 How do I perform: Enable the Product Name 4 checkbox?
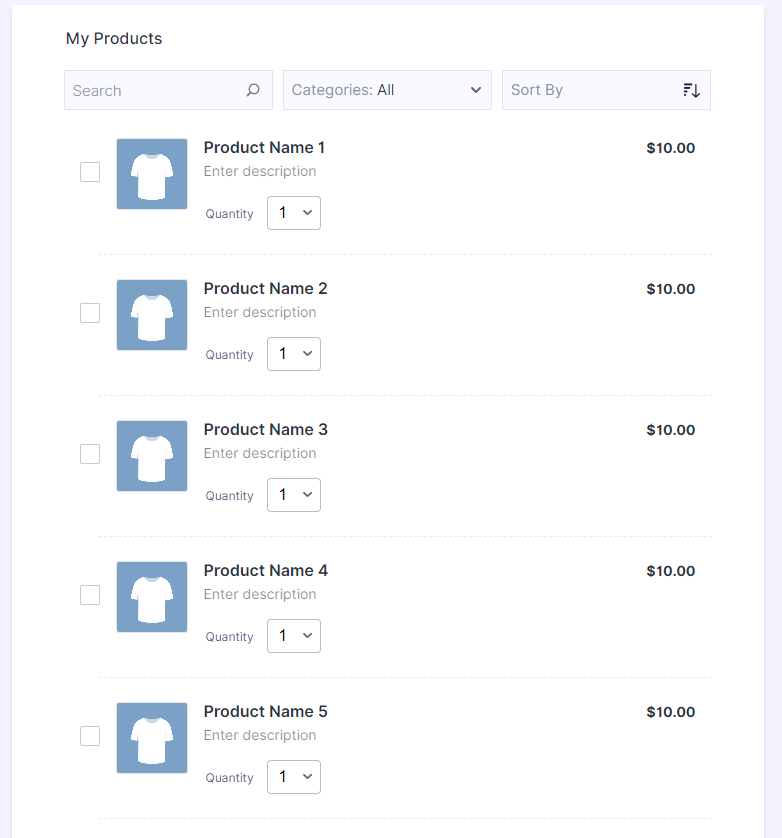tap(90, 595)
